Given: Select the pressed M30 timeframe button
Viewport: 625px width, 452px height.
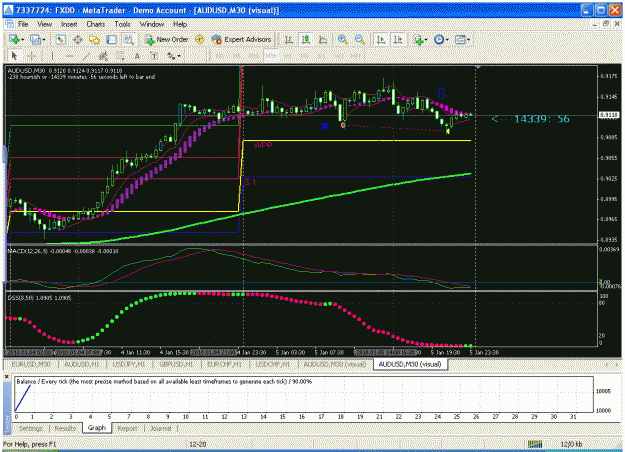Looking at the screenshot, I should click(271, 56).
